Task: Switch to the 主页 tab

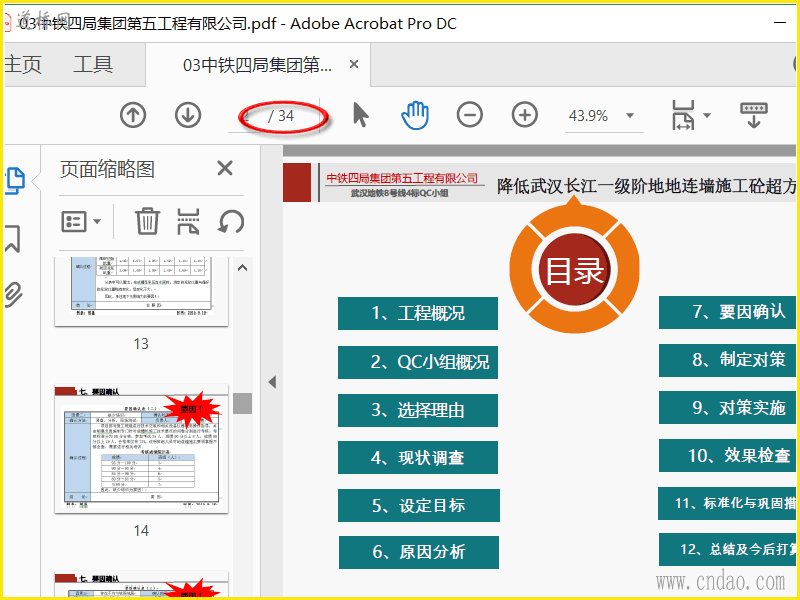Action: [x=22, y=65]
